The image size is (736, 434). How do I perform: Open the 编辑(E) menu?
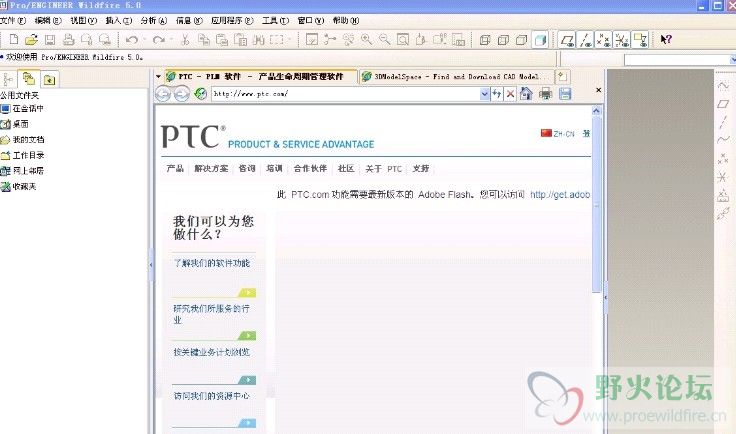point(48,21)
